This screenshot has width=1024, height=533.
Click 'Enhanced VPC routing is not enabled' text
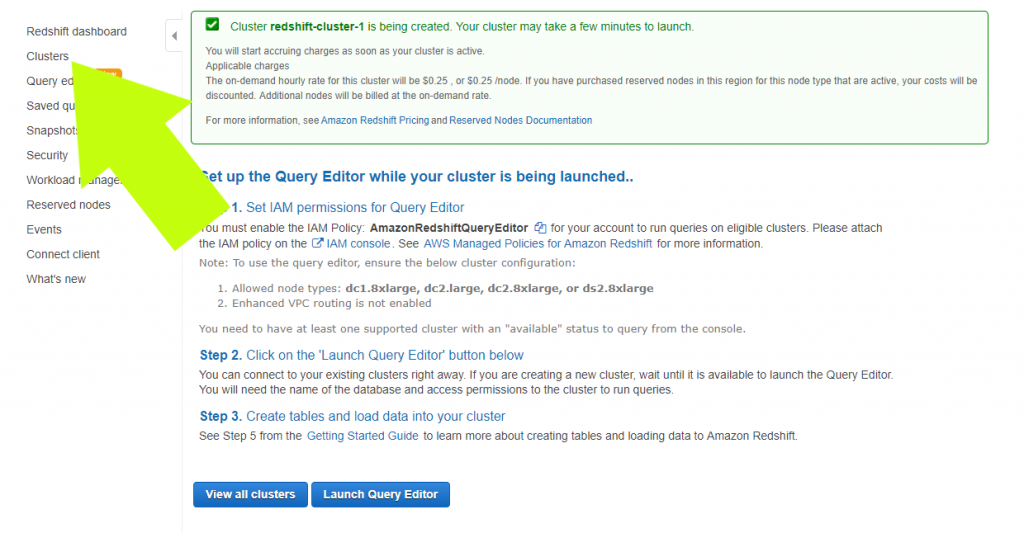tap(332, 303)
